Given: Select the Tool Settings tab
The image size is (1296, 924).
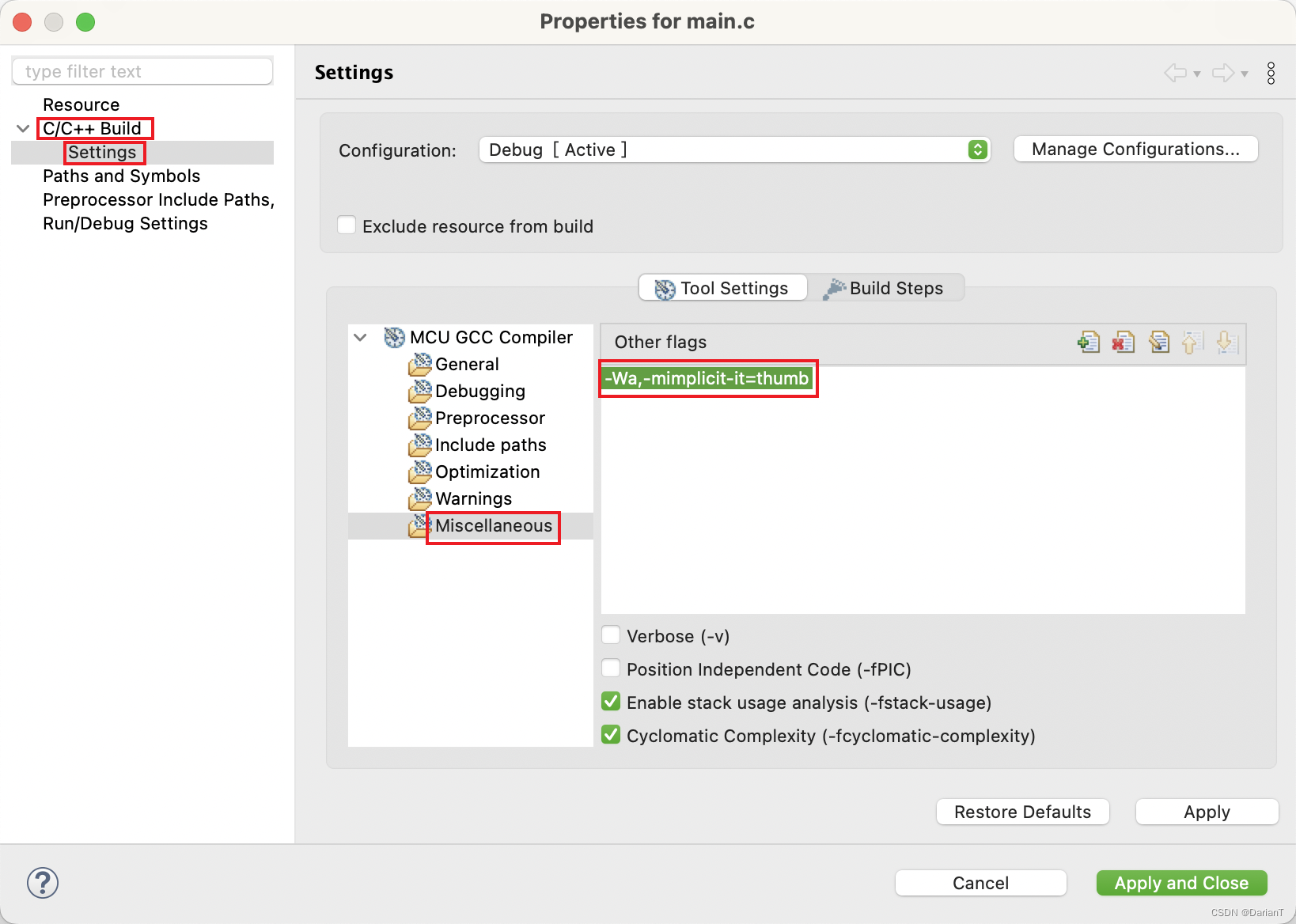Looking at the screenshot, I should click(x=723, y=288).
